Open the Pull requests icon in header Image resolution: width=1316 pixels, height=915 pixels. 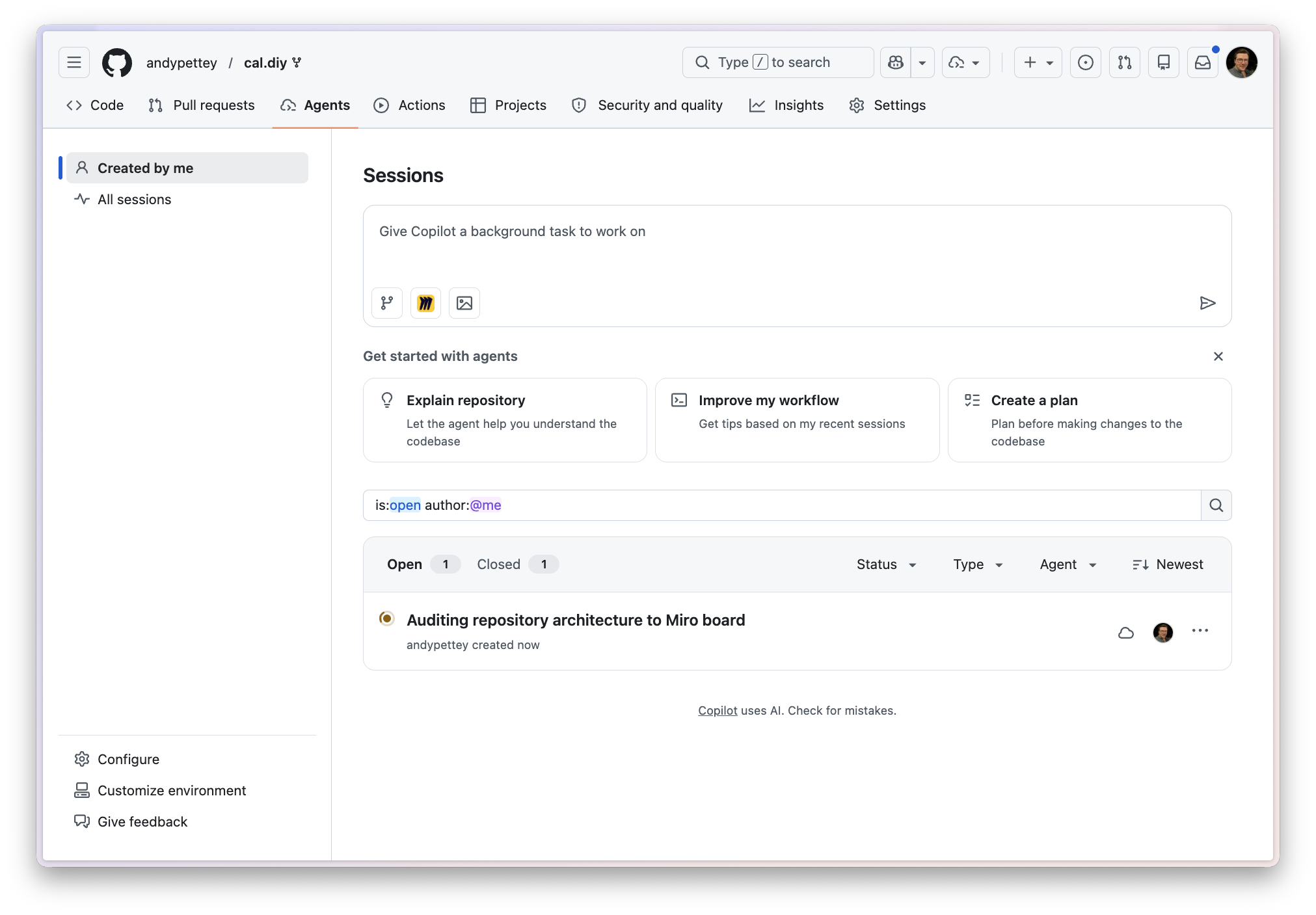(x=1125, y=62)
